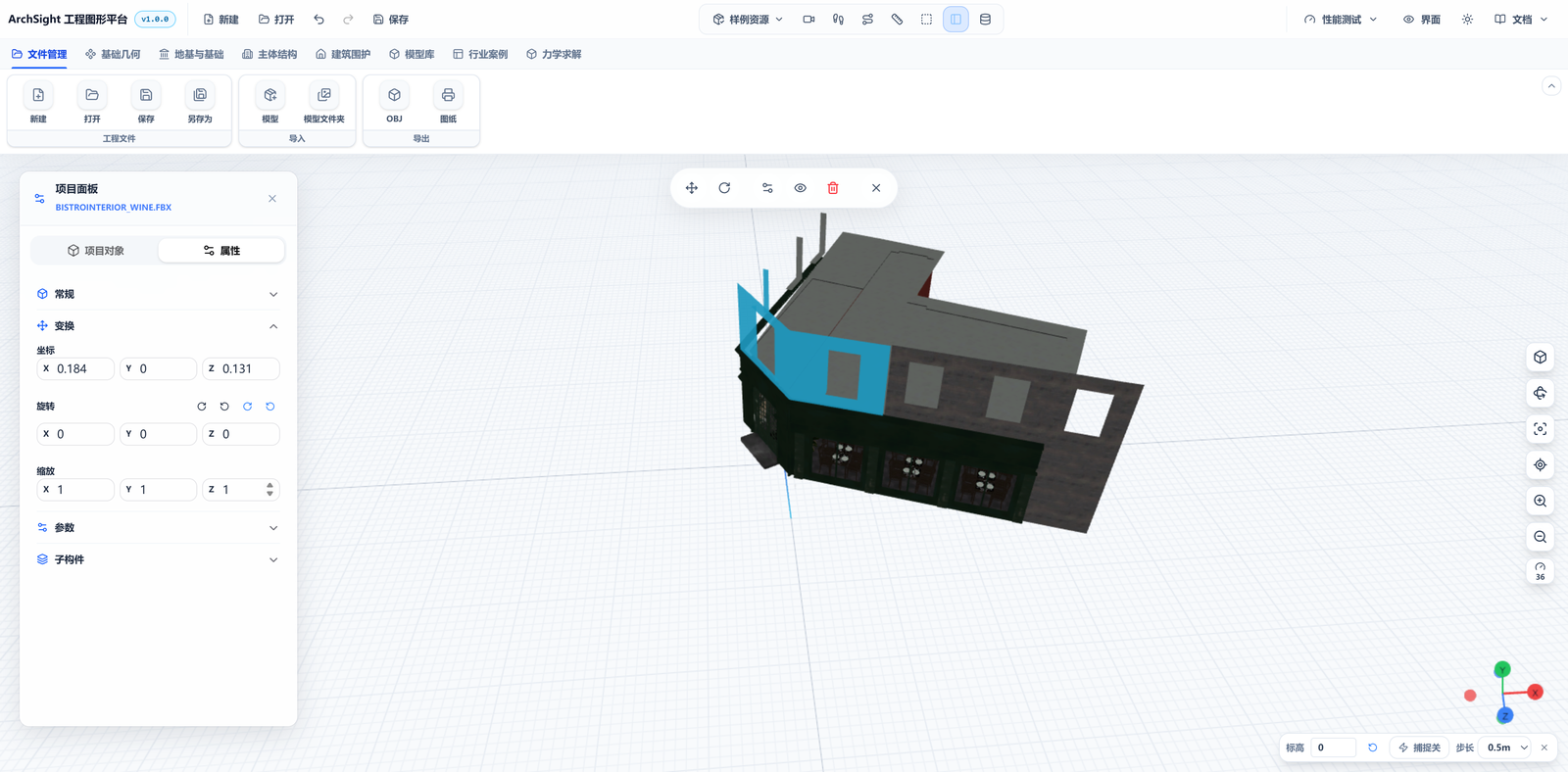Image resolution: width=1568 pixels, height=772 pixels.
Task: Click the crosshair locate icon on the right toolbar
Action: (x=1541, y=465)
